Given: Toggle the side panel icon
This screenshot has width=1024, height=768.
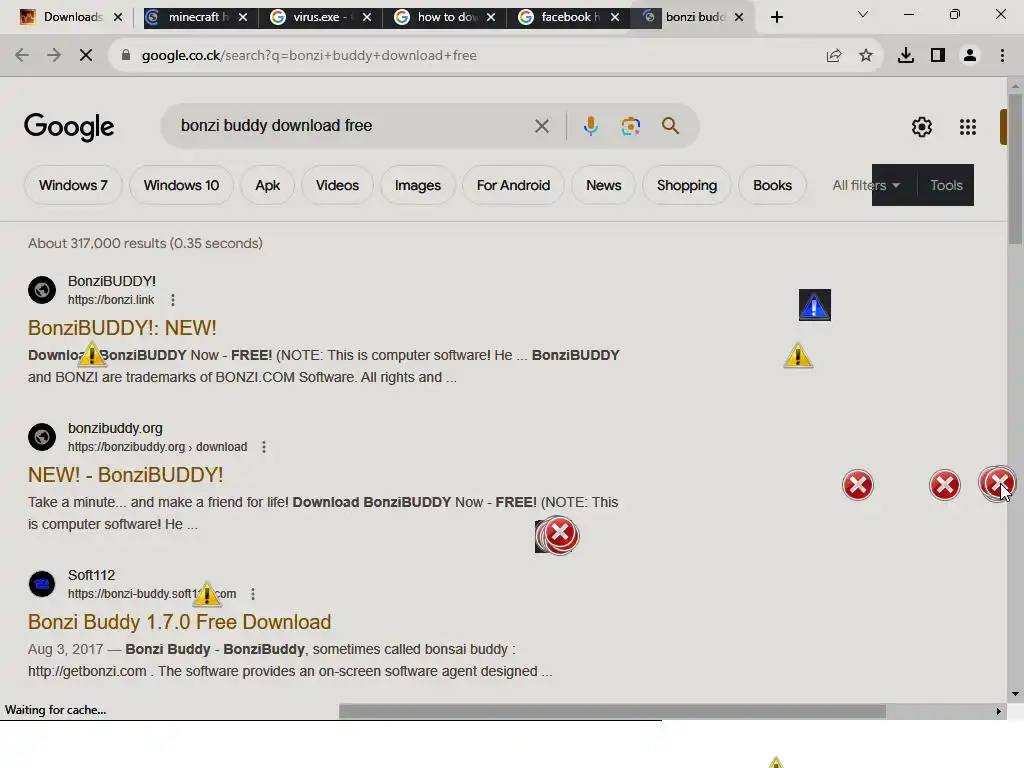Looking at the screenshot, I should click(x=938, y=56).
